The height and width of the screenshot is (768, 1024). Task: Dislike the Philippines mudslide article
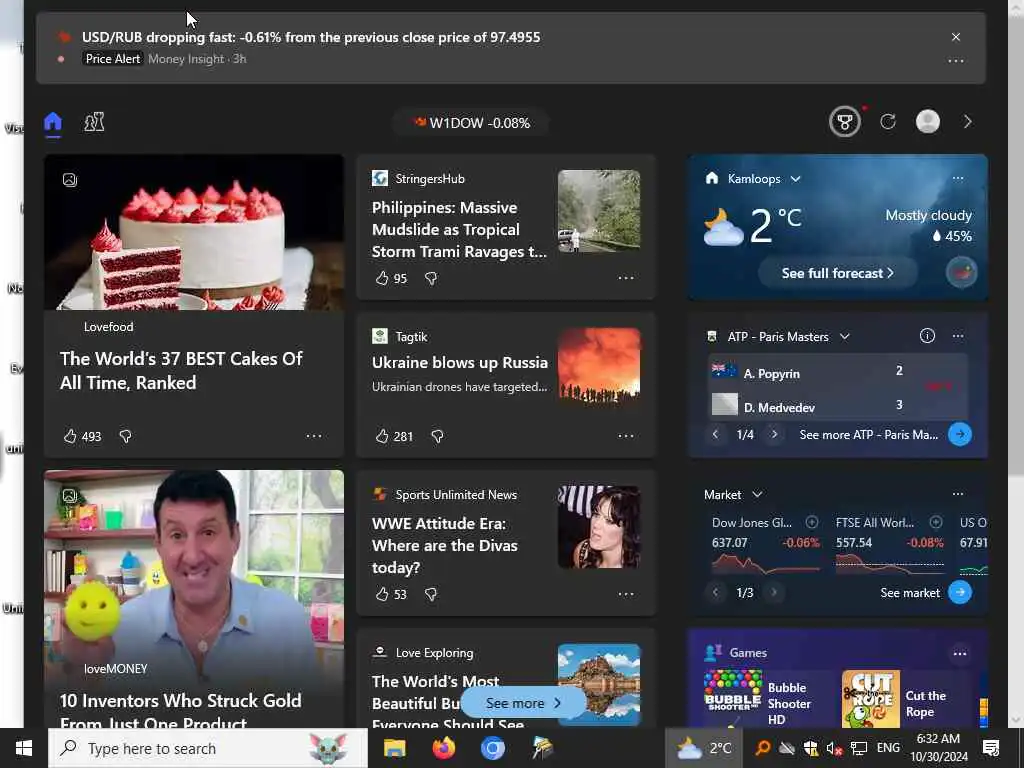pyautogui.click(x=431, y=278)
